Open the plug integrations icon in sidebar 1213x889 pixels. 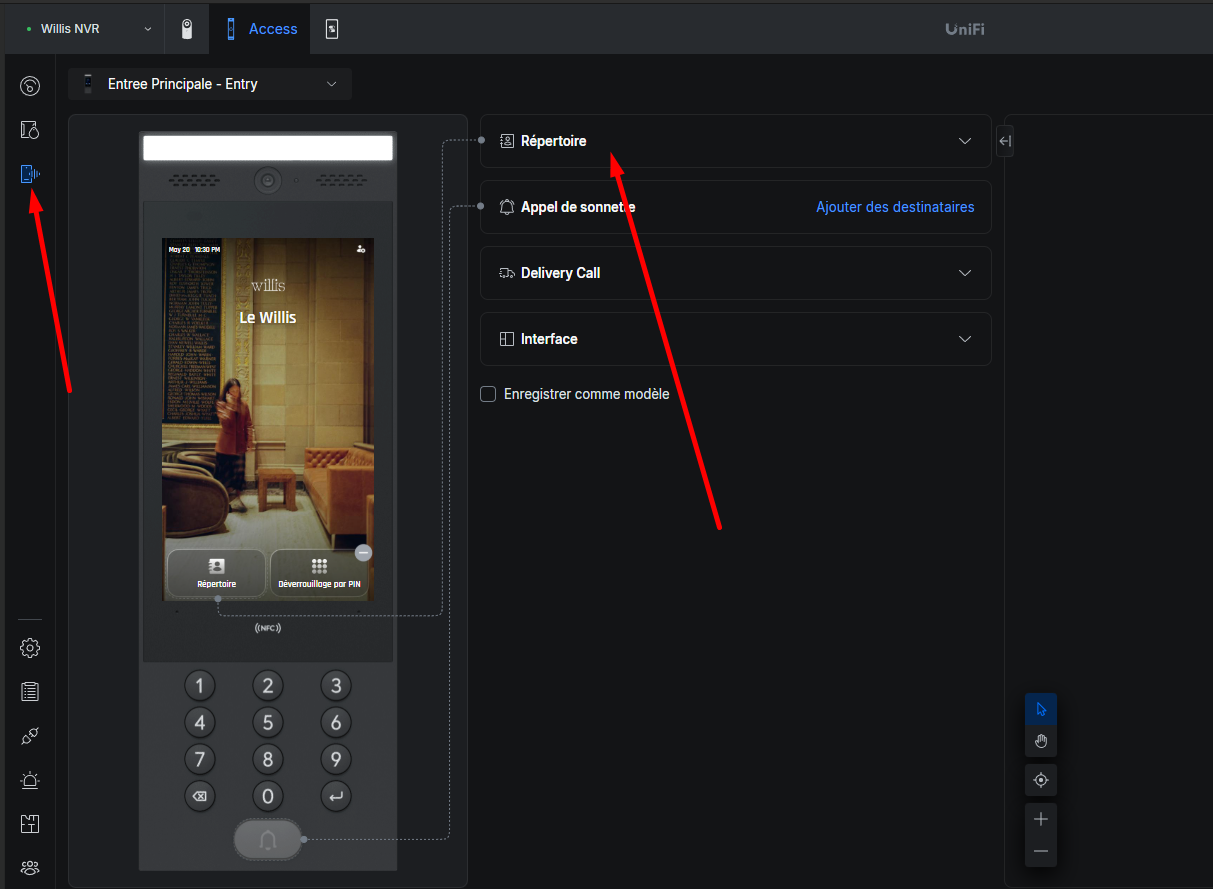point(30,736)
